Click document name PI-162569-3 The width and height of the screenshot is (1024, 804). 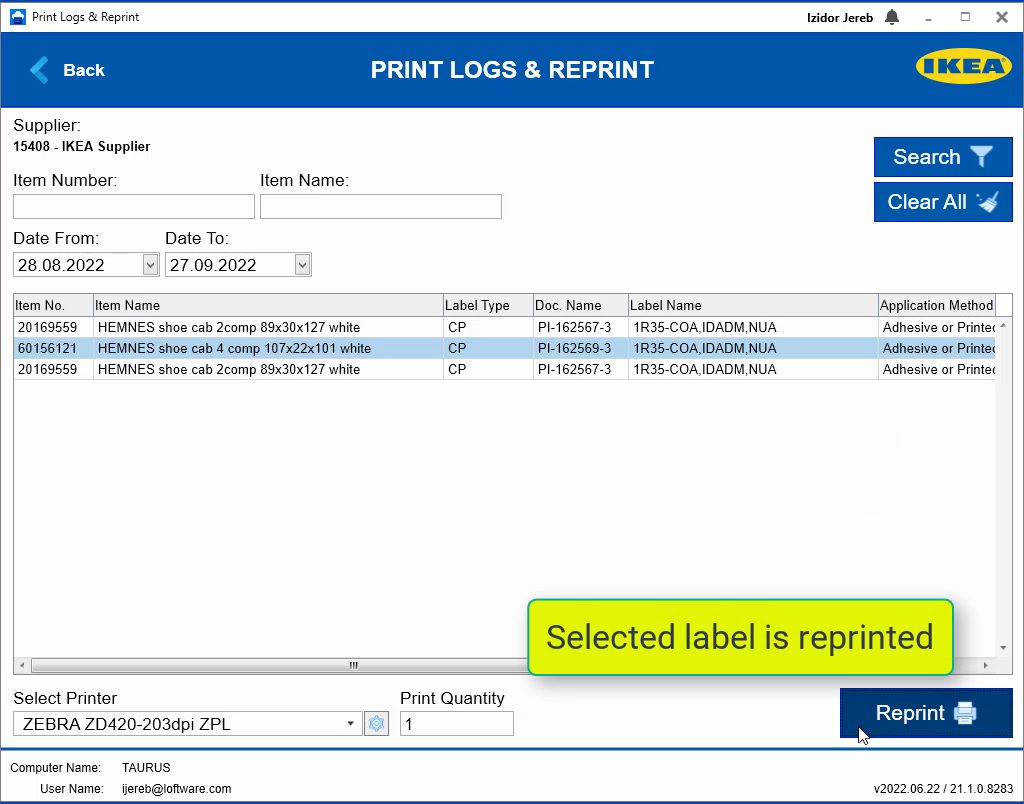[575, 348]
